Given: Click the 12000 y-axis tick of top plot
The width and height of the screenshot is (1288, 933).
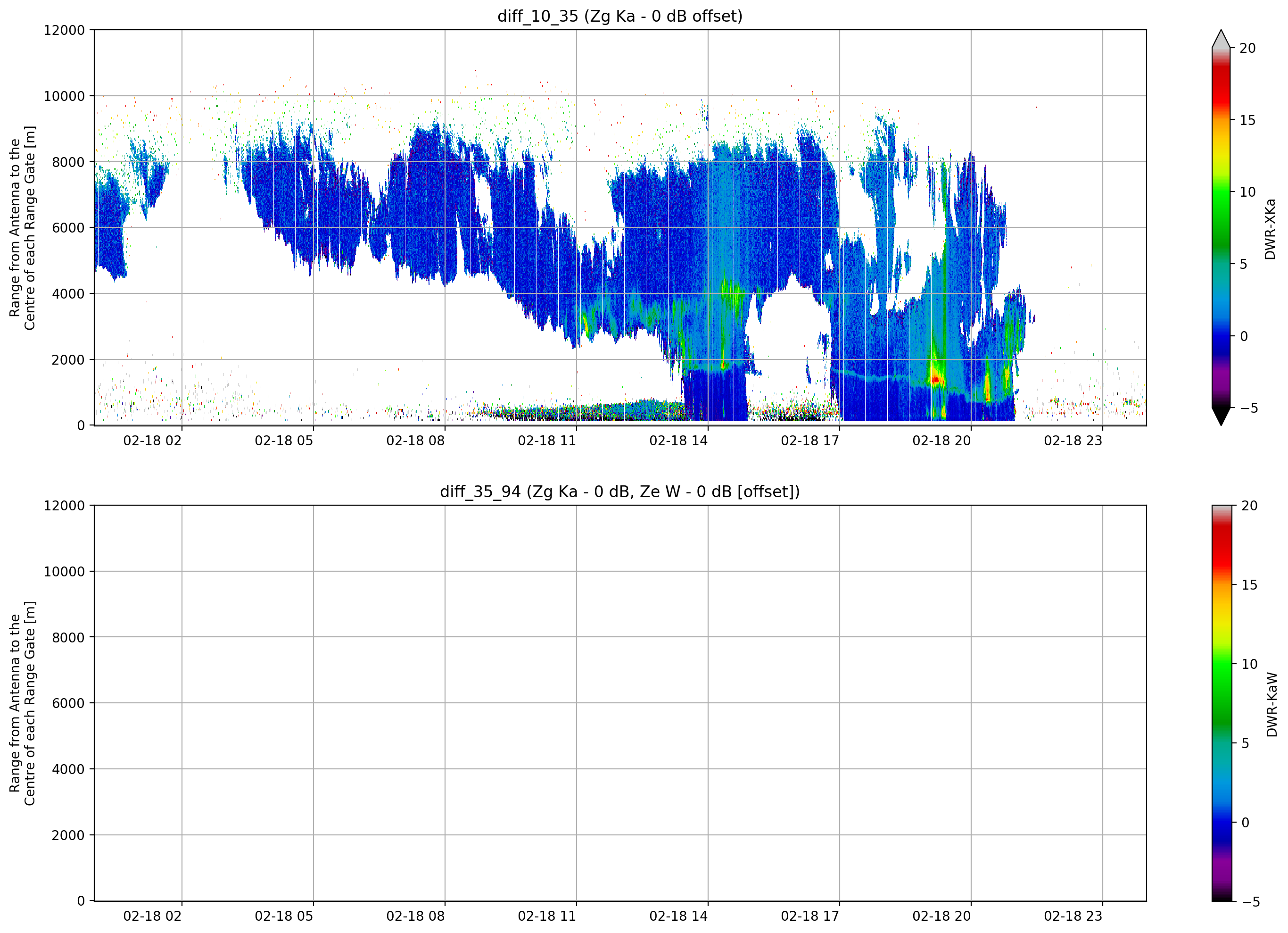Looking at the screenshot, I should pos(64,30).
